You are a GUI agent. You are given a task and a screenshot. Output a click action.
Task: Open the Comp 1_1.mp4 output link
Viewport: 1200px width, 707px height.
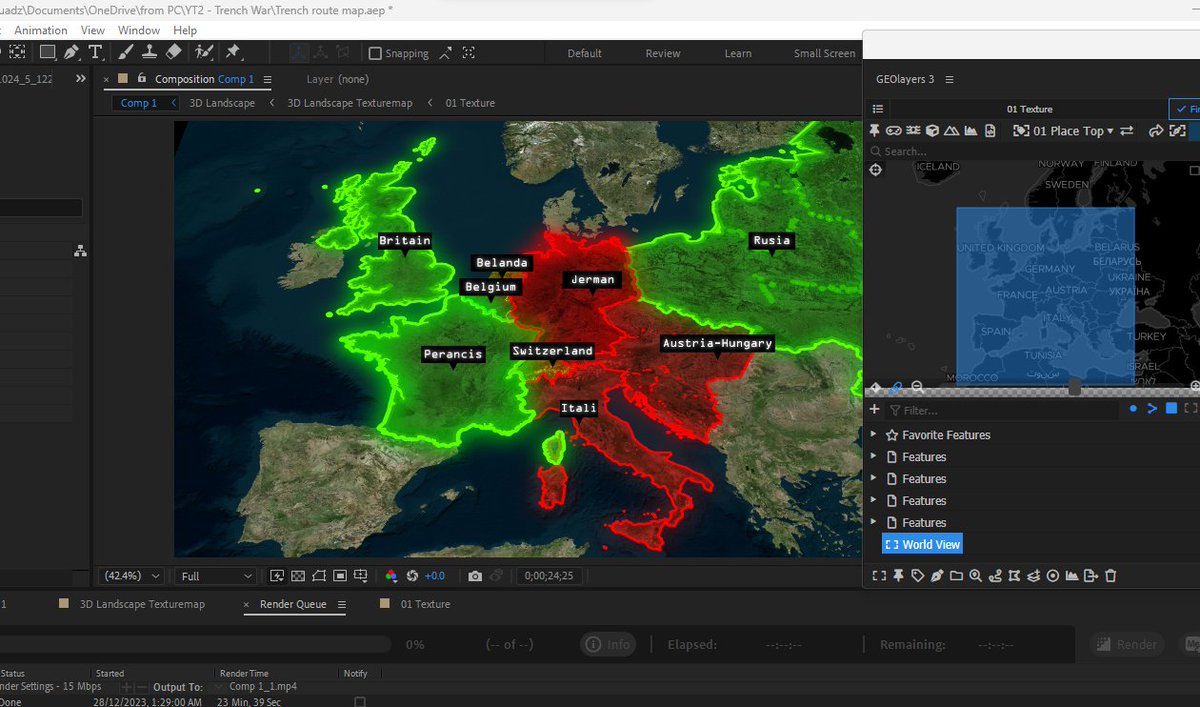point(263,687)
